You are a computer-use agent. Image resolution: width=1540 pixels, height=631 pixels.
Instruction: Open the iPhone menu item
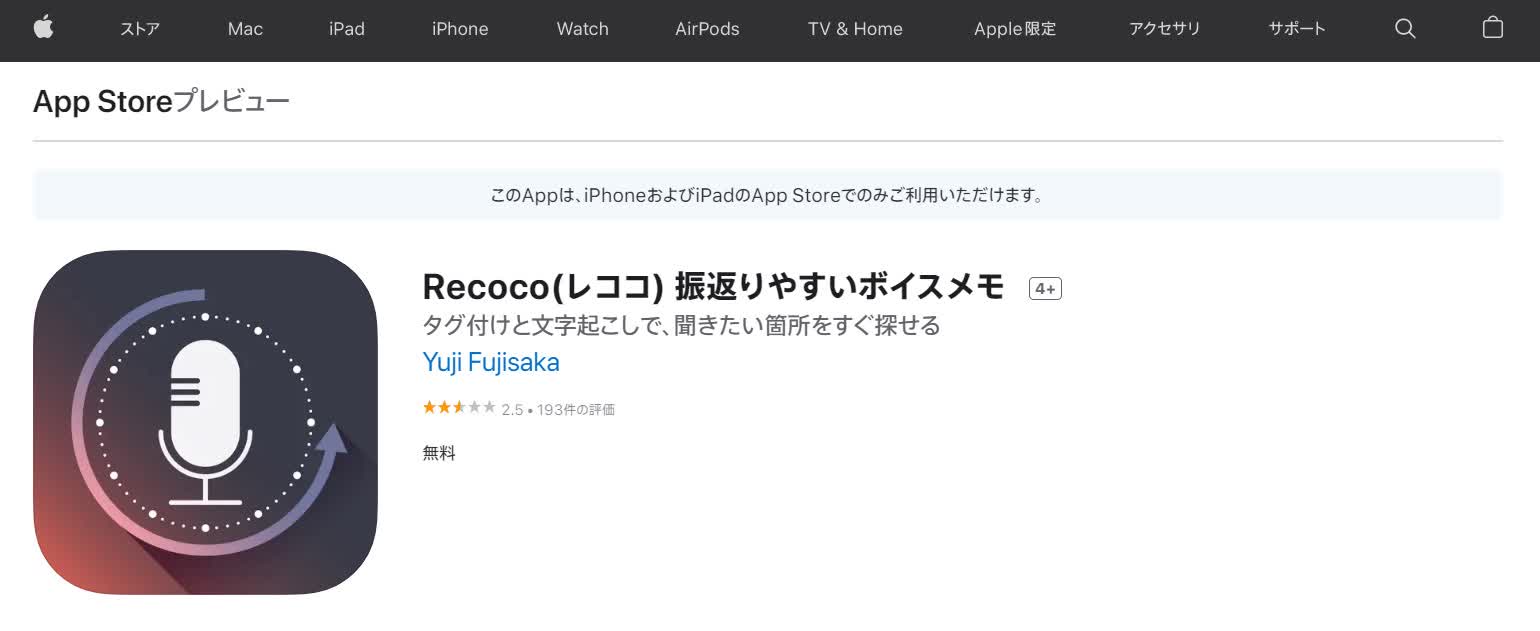(460, 29)
